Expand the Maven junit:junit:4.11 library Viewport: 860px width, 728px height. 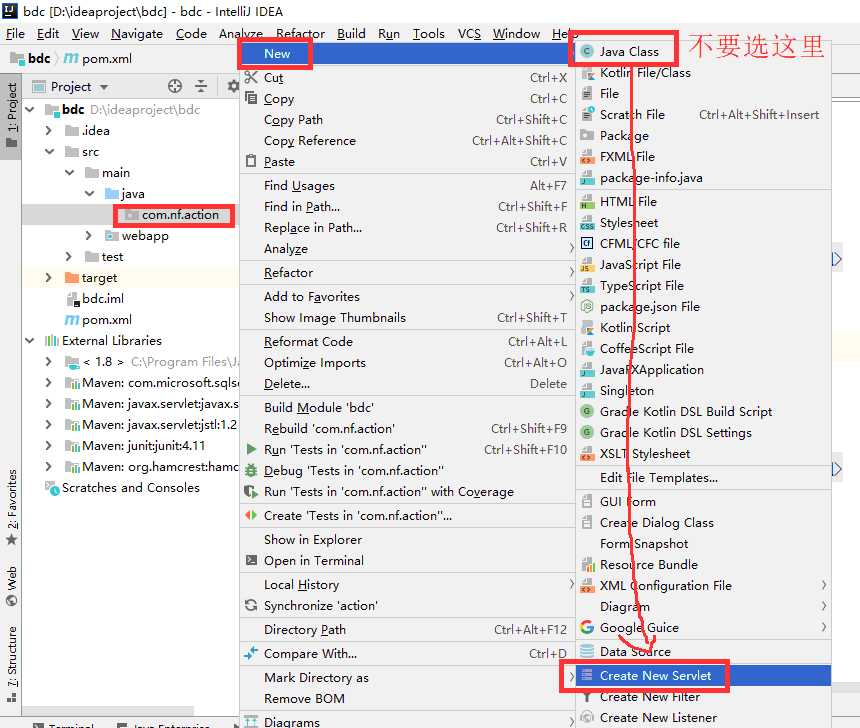(x=48, y=445)
